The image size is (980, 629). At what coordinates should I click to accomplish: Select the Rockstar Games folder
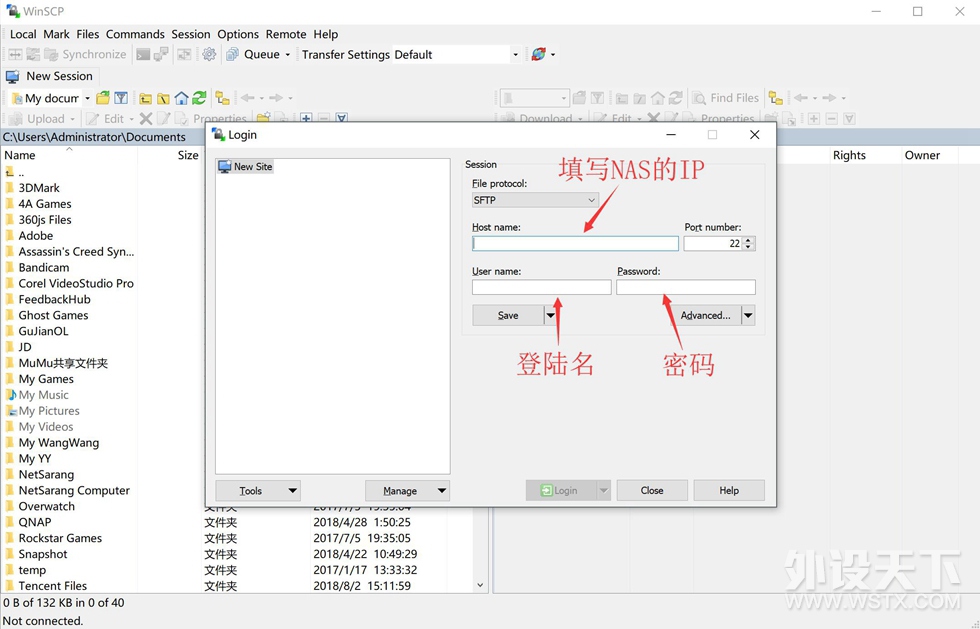[60, 538]
